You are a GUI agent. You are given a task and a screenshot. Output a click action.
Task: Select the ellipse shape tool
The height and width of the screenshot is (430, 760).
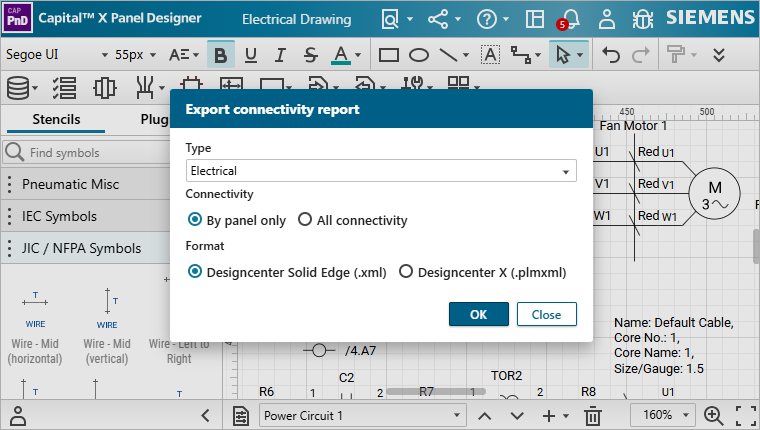pyautogui.click(x=419, y=55)
